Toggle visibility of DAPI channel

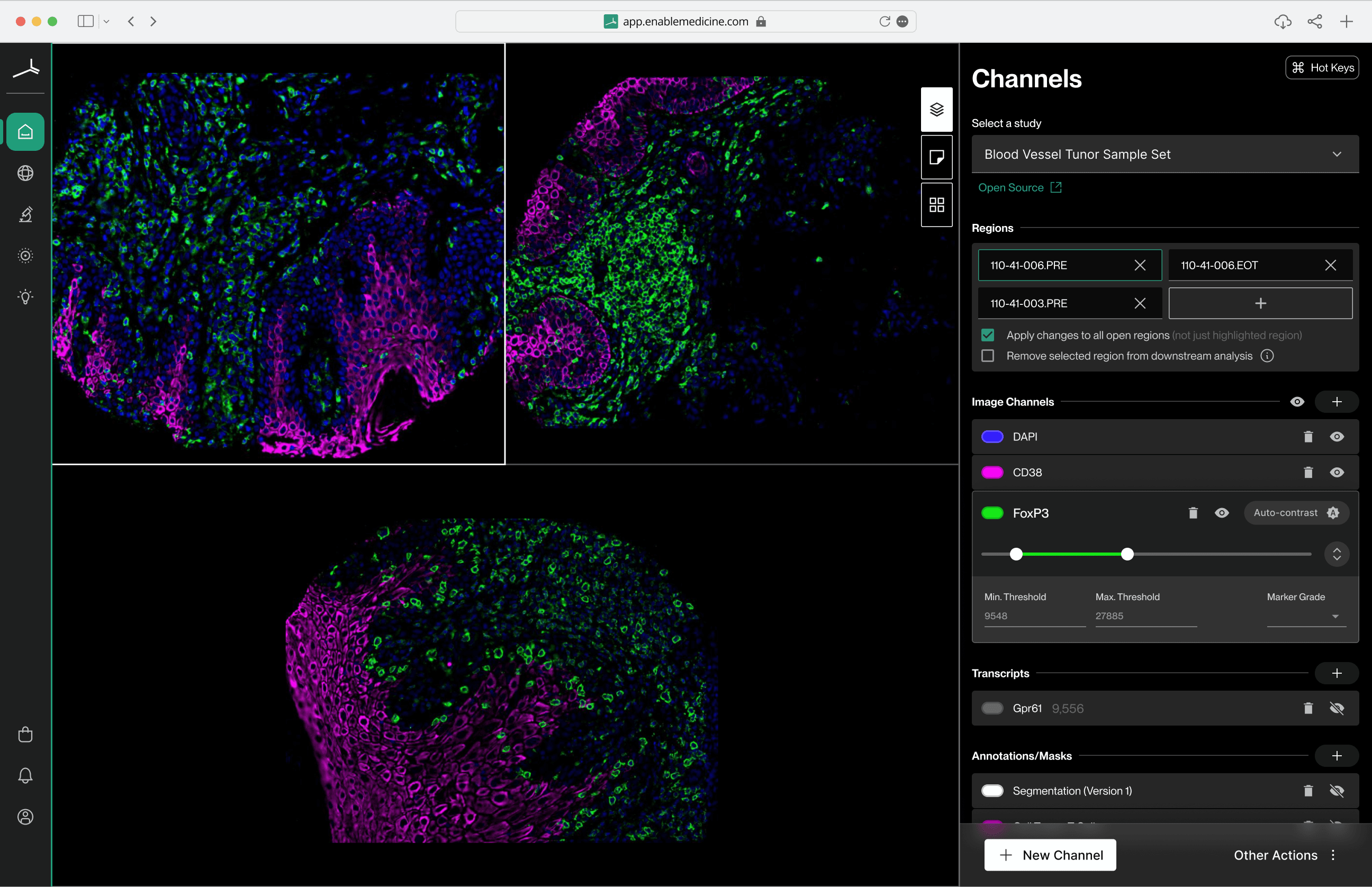1337,437
